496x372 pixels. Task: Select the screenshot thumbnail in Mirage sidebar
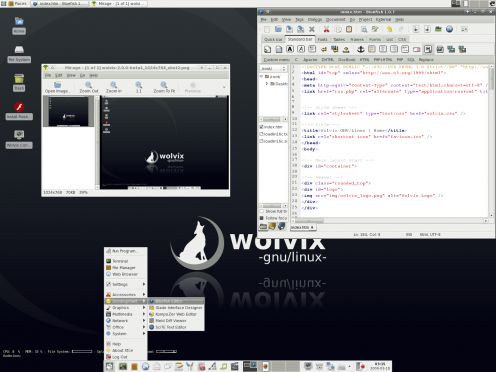tap(69, 112)
